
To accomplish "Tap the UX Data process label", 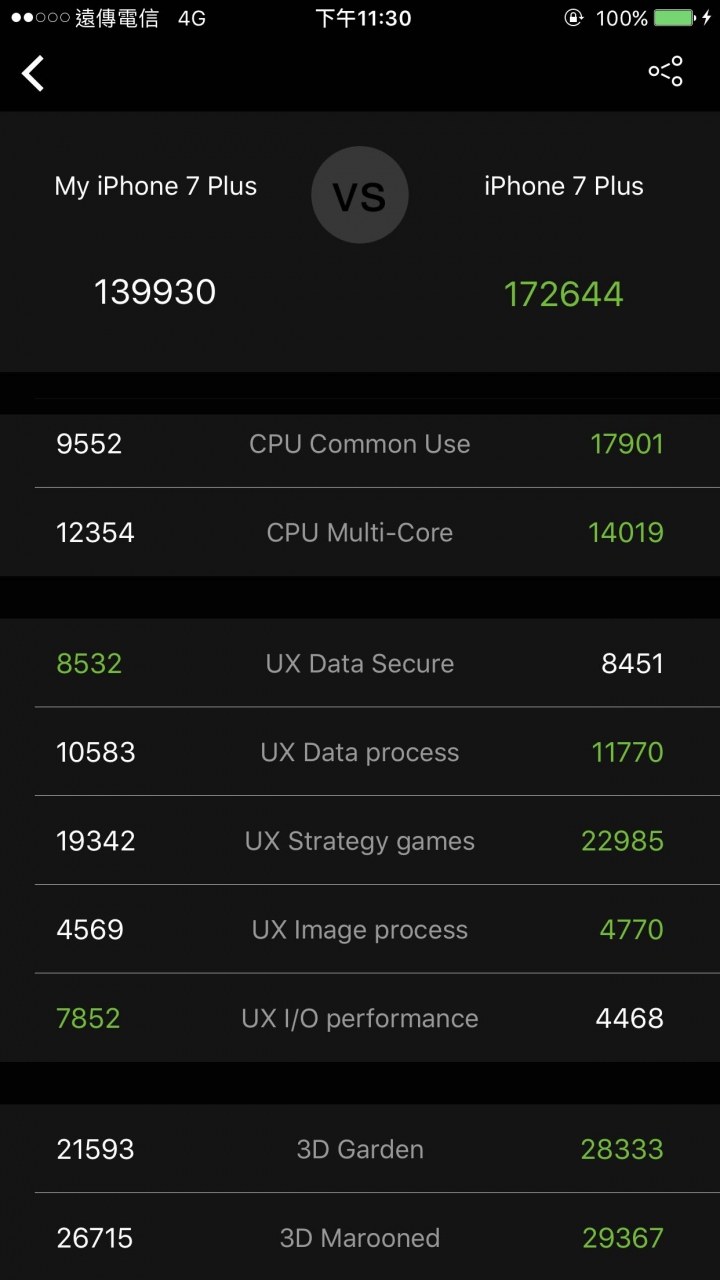I will 360,752.
